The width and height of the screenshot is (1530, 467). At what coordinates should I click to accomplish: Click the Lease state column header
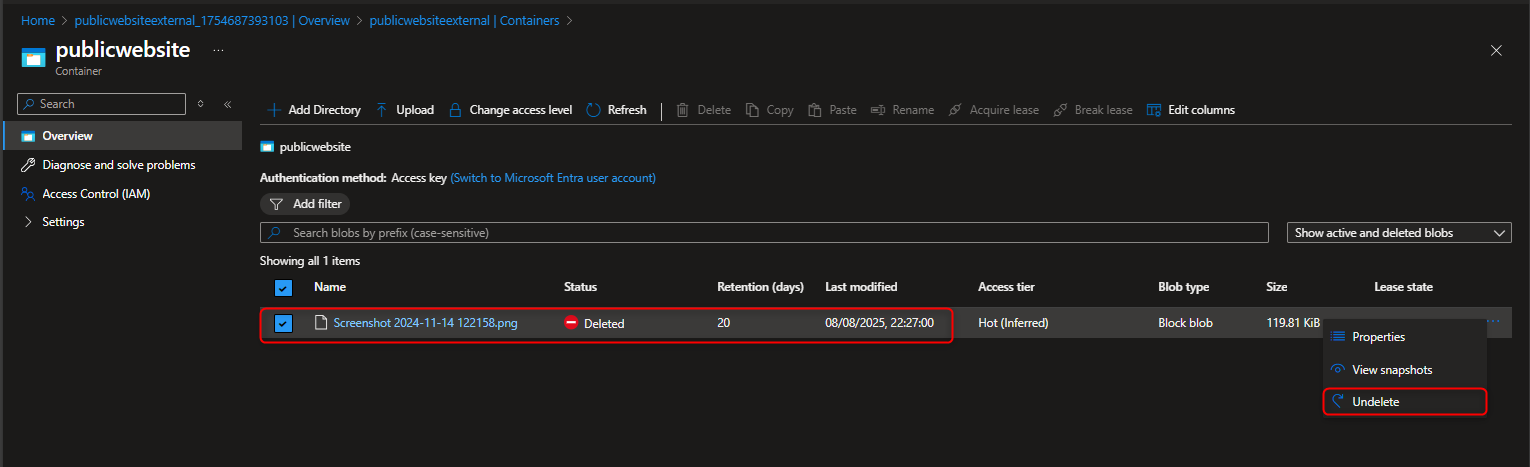tap(1403, 287)
